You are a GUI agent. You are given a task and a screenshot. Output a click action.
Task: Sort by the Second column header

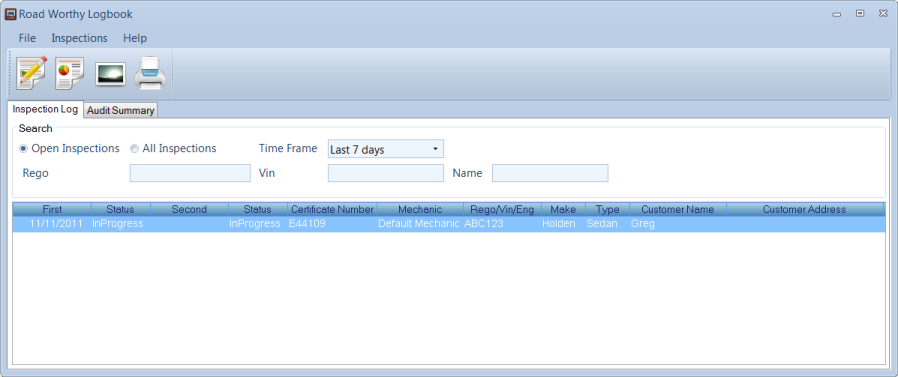pos(189,209)
